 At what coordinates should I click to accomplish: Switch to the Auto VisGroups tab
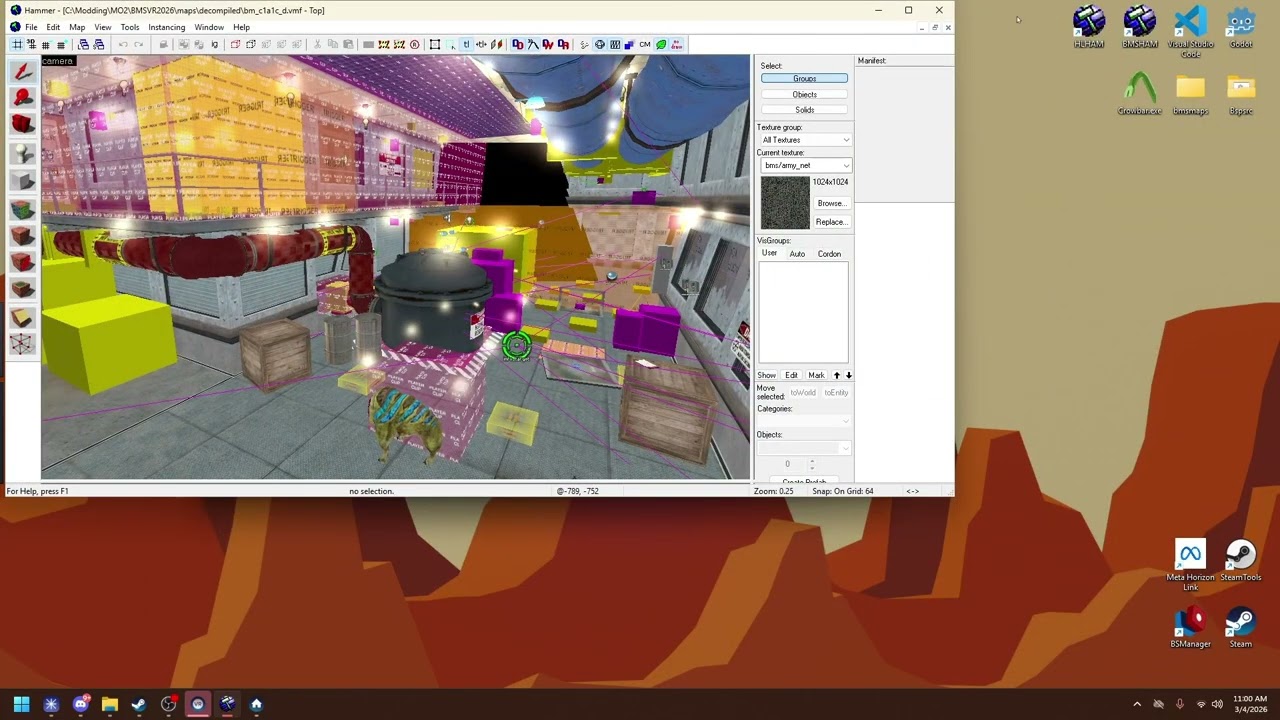coord(797,254)
